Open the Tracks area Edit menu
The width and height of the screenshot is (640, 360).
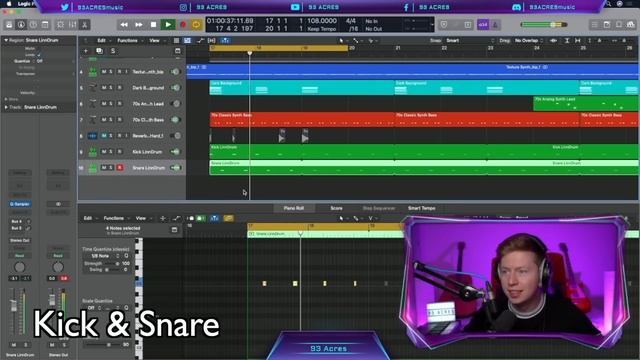(103, 40)
